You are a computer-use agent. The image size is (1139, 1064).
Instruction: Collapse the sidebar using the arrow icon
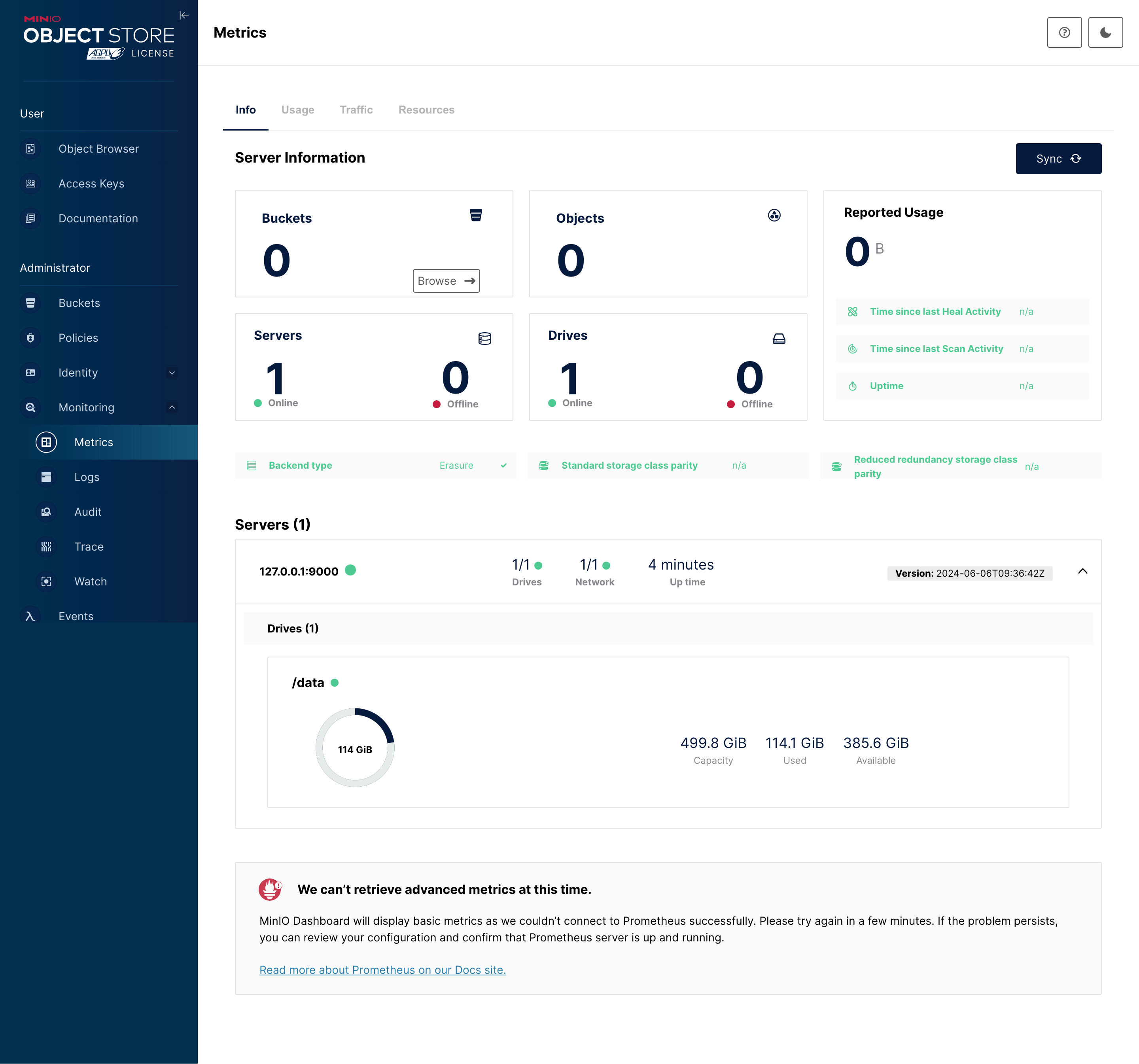184,15
